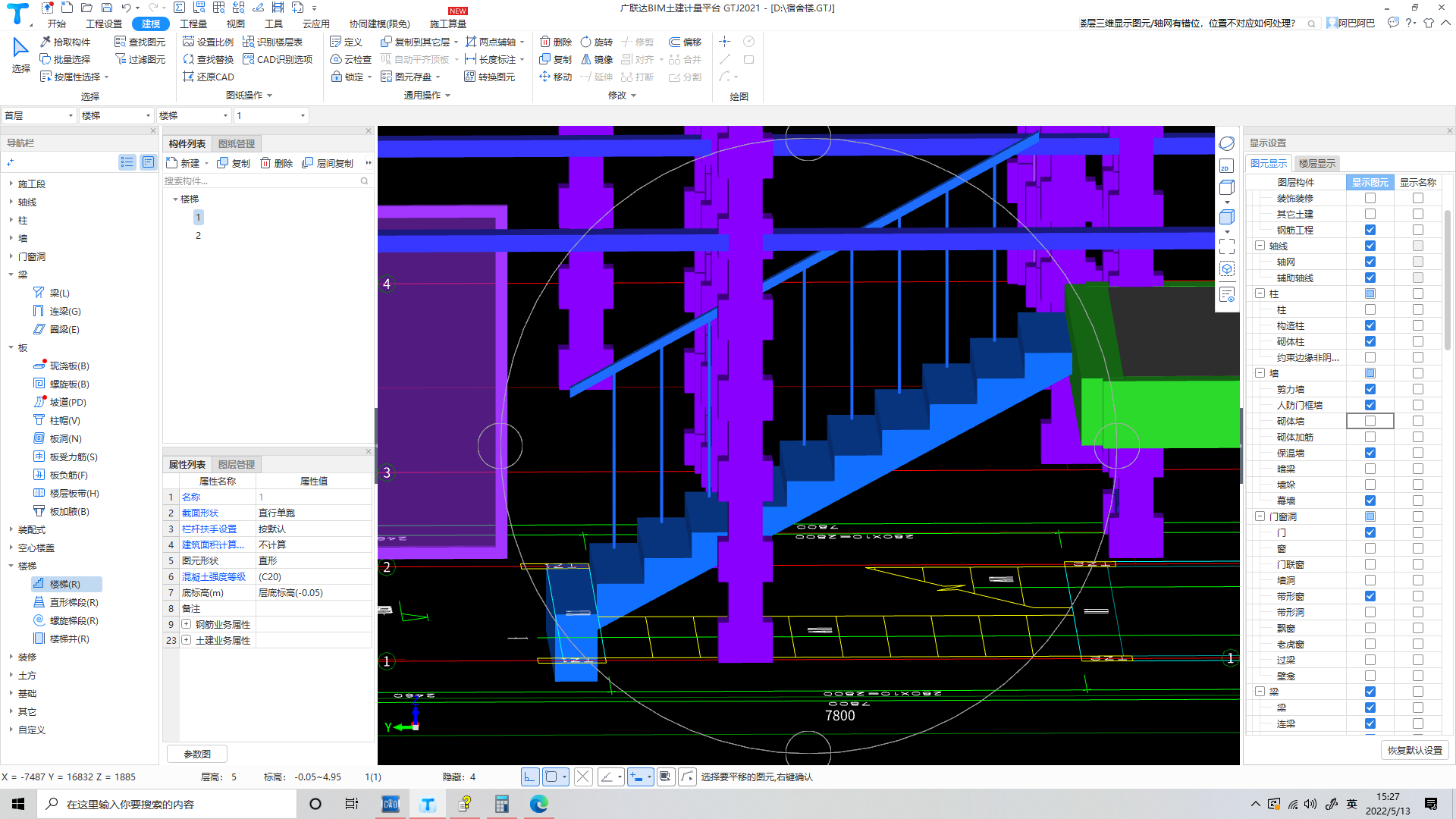Collapse the 楼梯 component list node
1456x819 pixels.
click(x=175, y=199)
